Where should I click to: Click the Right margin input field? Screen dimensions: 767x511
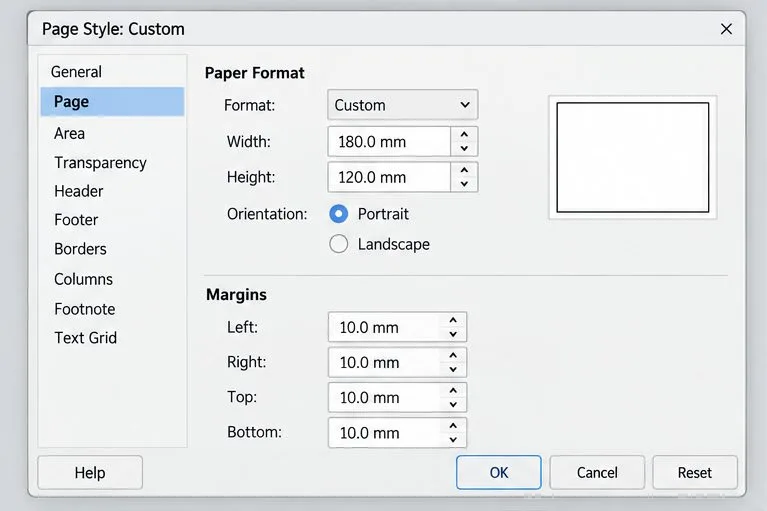pos(385,362)
